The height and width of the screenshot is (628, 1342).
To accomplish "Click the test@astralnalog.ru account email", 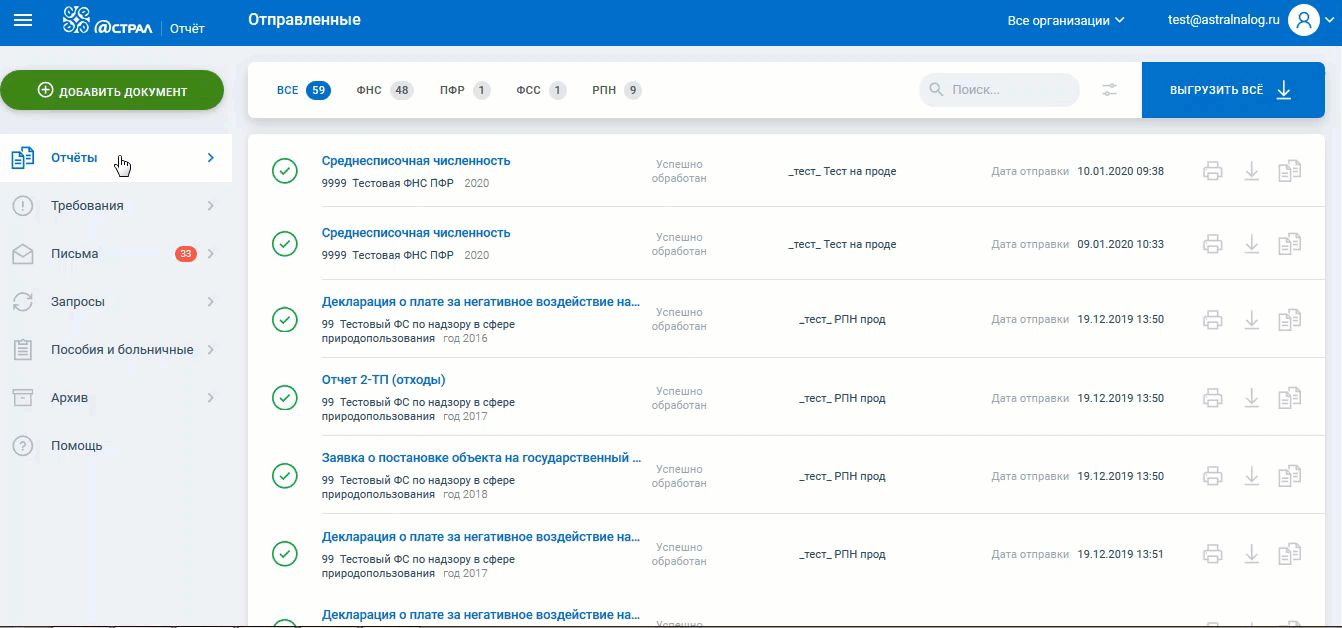I will tap(1224, 20).
